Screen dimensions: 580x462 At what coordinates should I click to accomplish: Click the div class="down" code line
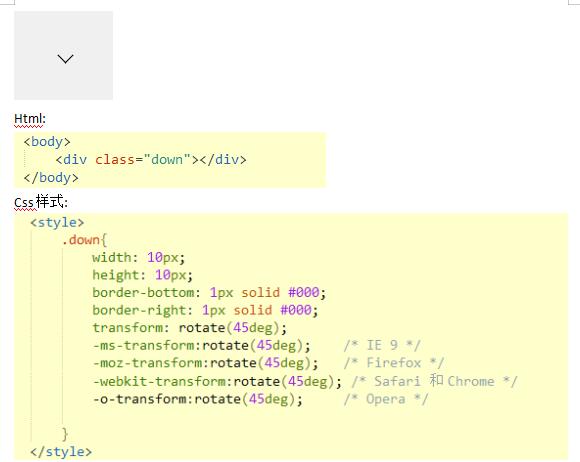pyautogui.click(x=151, y=160)
